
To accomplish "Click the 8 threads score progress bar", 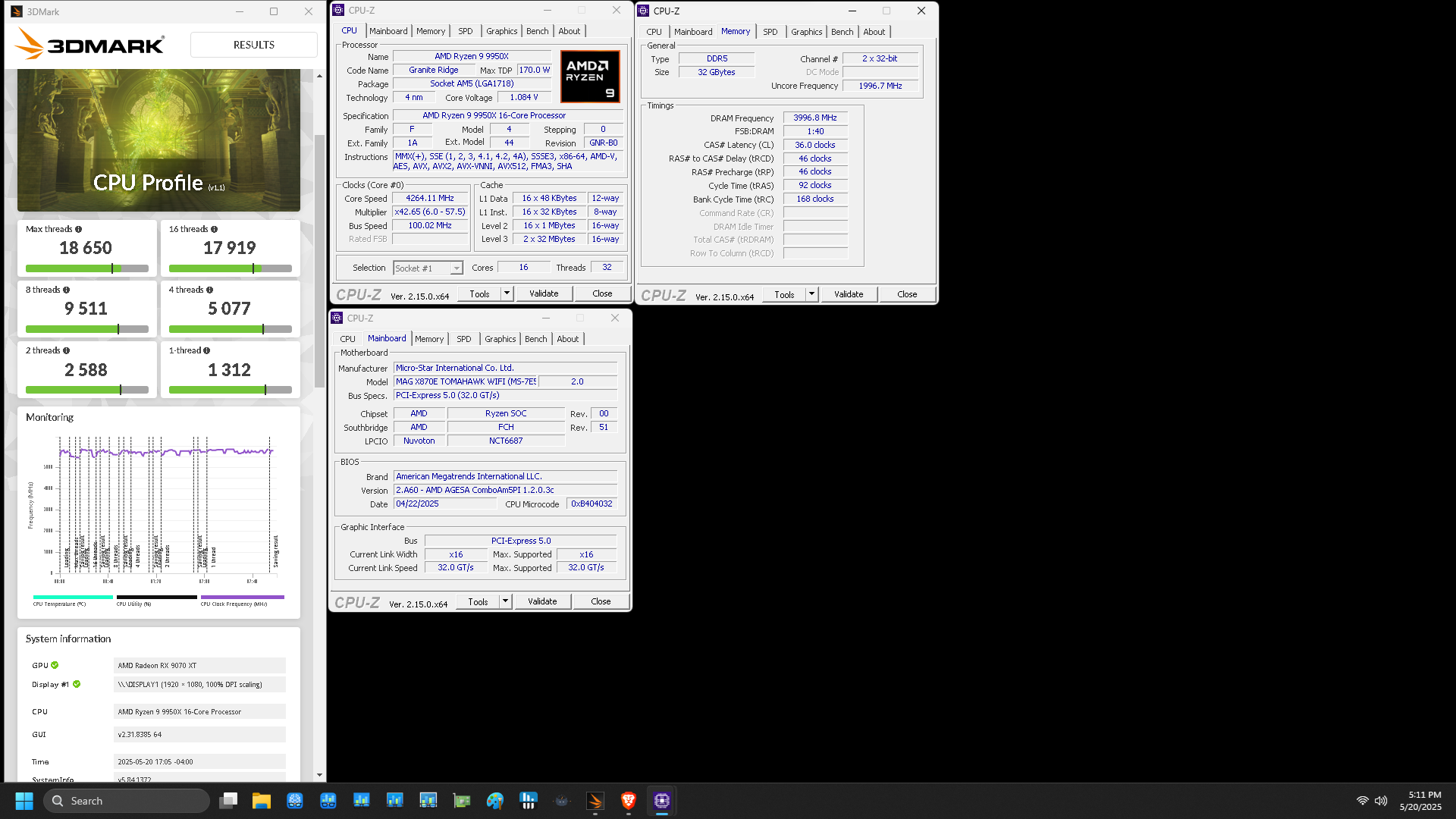I will 87,329.
